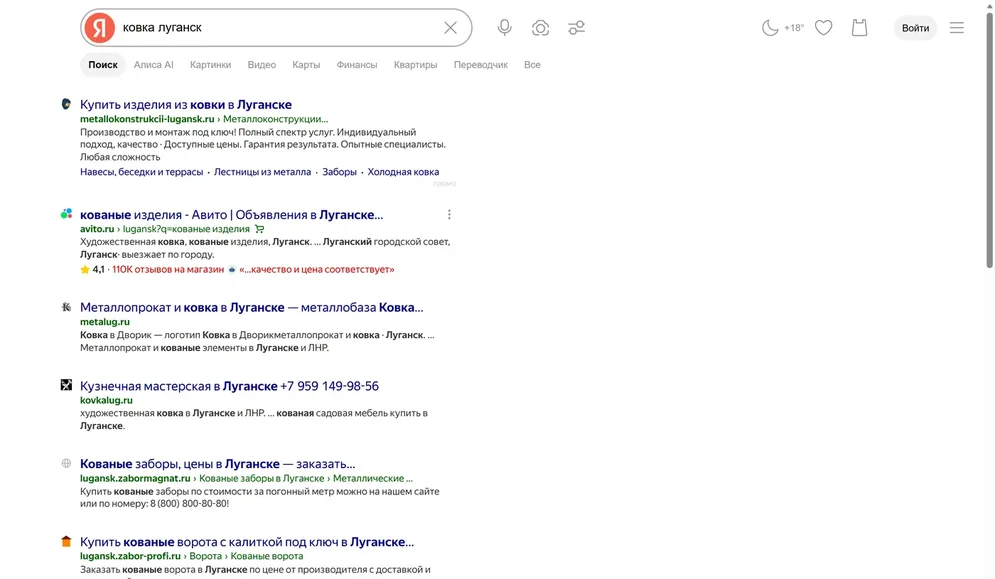Open the 'Кованые ворота' breadcrumb link
This screenshot has width=995, height=579.
click(267, 556)
